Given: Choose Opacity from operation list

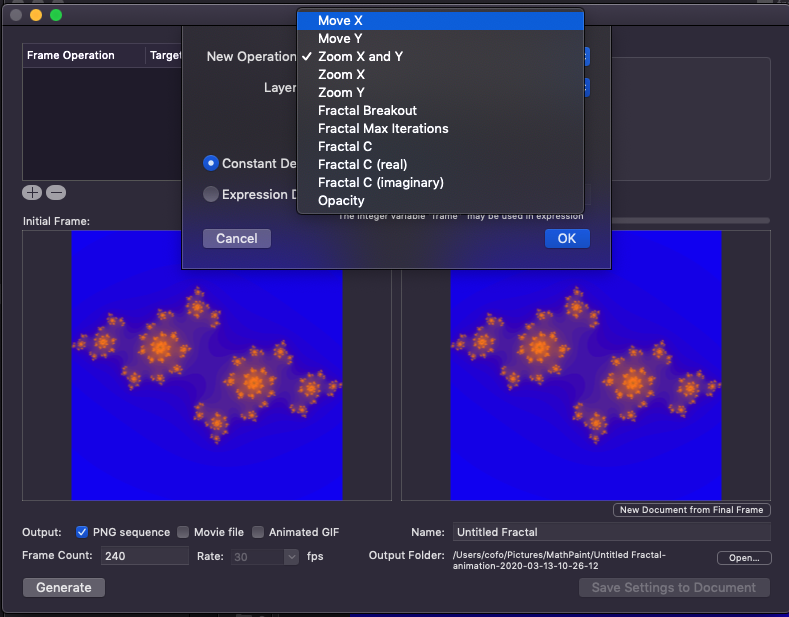Looking at the screenshot, I should tap(440, 201).
